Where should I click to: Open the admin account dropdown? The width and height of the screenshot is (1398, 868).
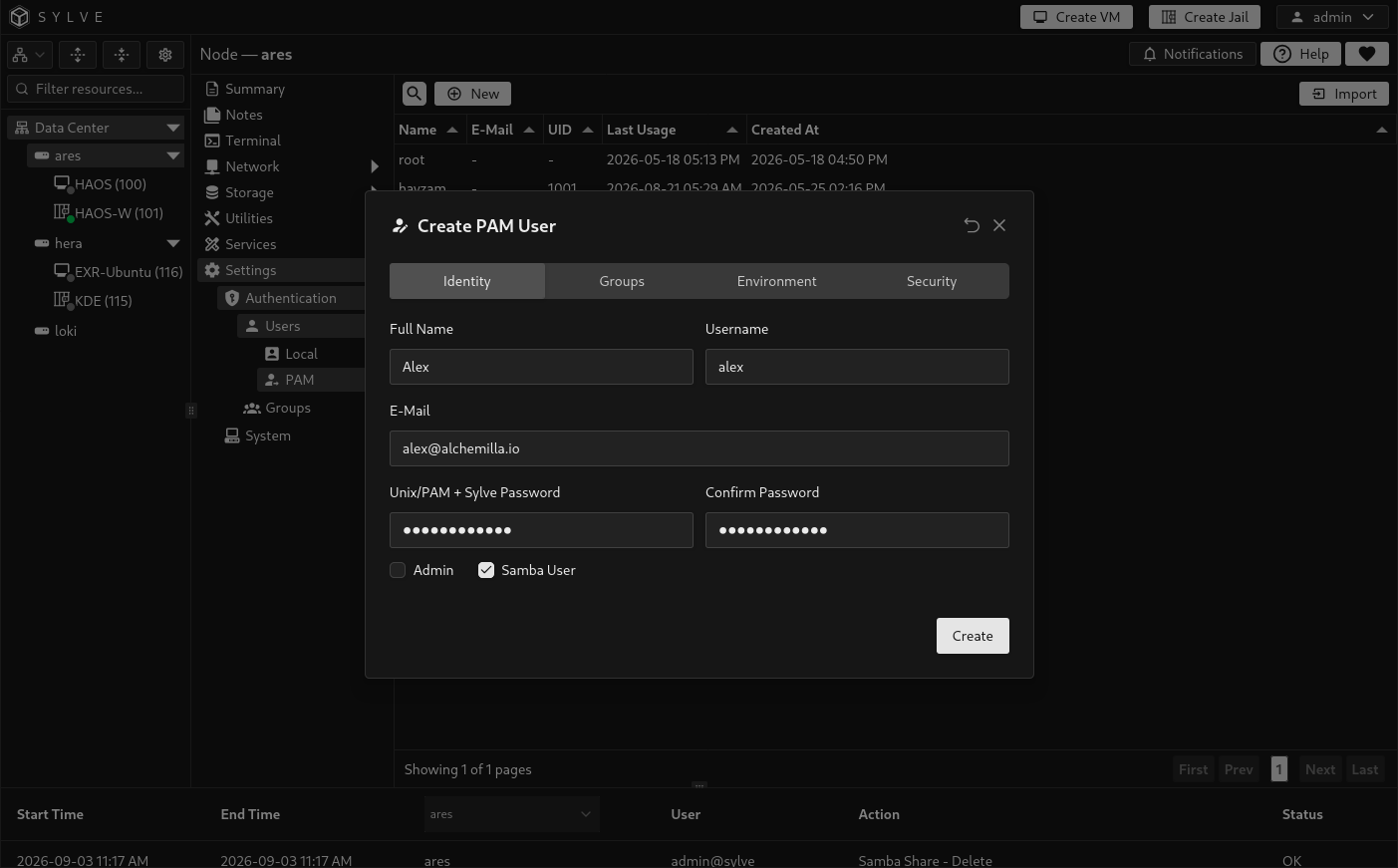[1332, 17]
